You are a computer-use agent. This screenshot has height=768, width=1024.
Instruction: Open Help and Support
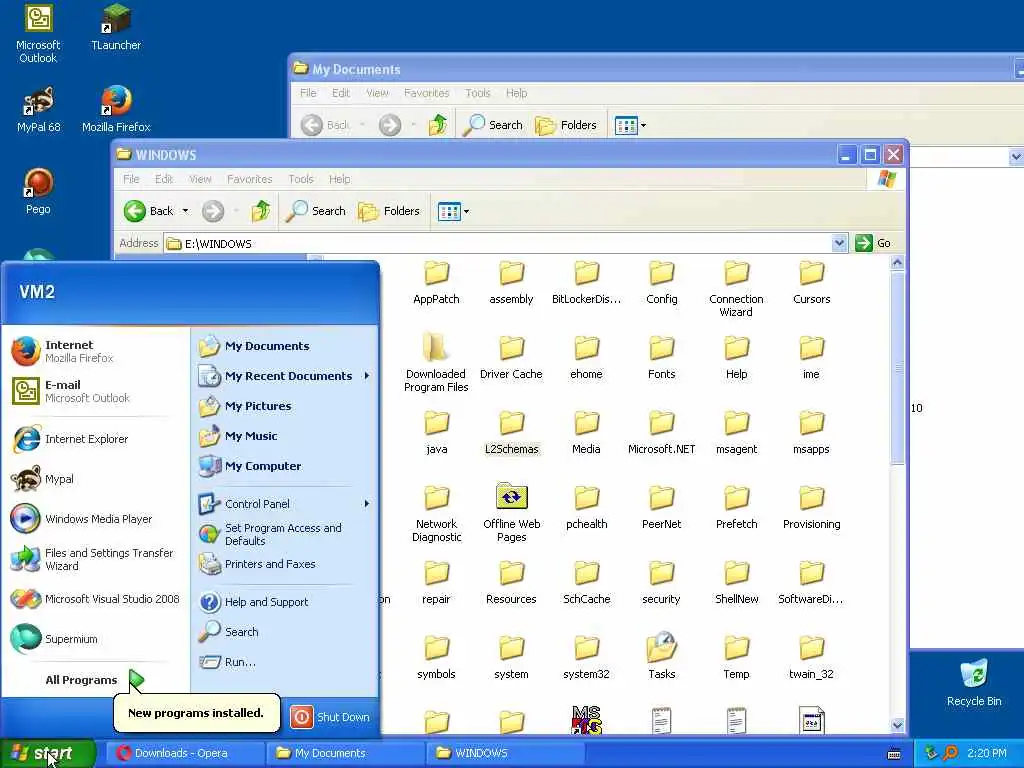[285, 602]
